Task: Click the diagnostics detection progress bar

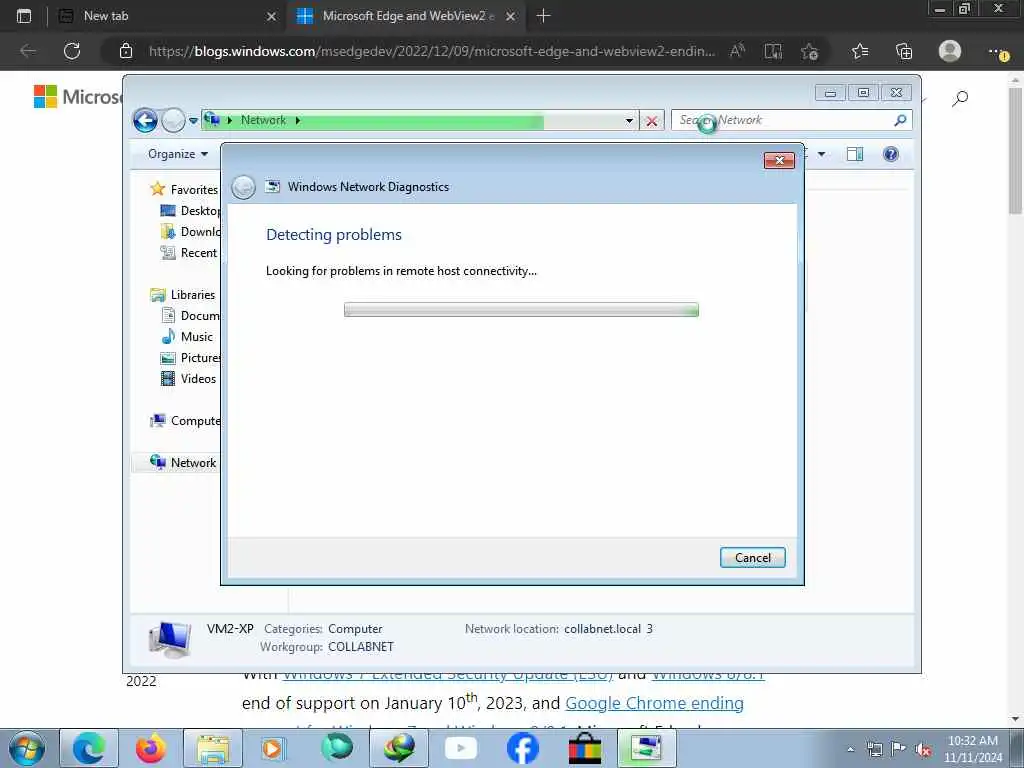Action: (521, 310)
